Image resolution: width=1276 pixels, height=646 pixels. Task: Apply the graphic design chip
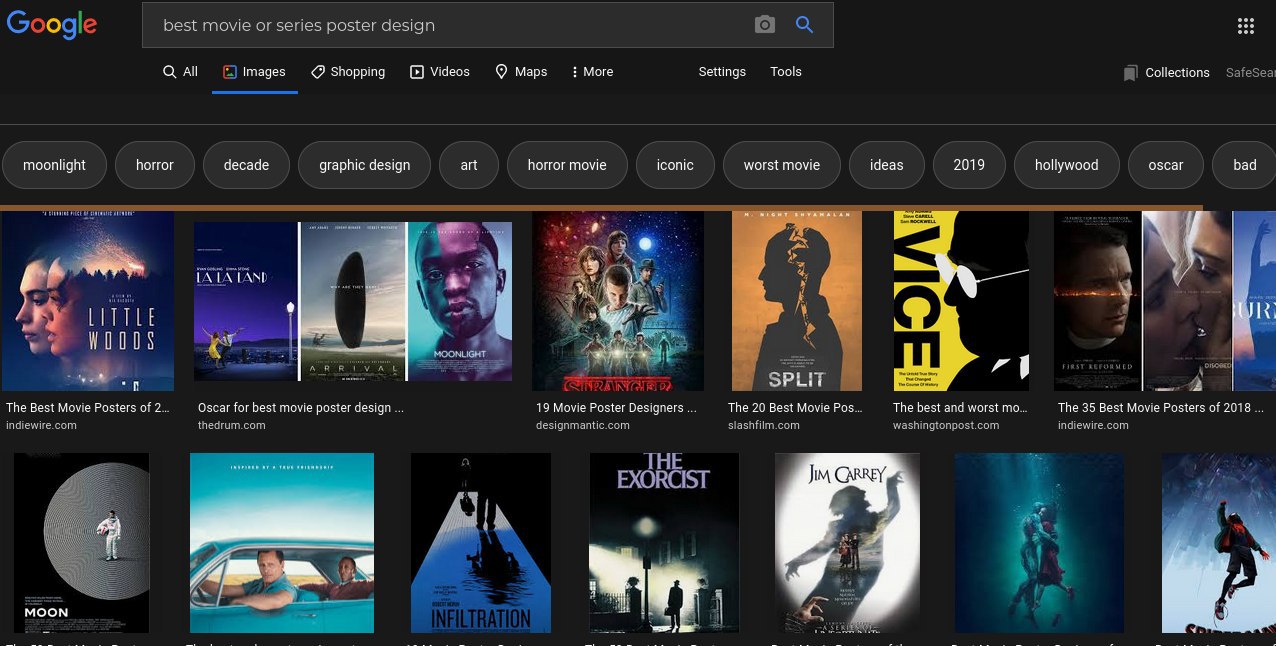(365, 165)
